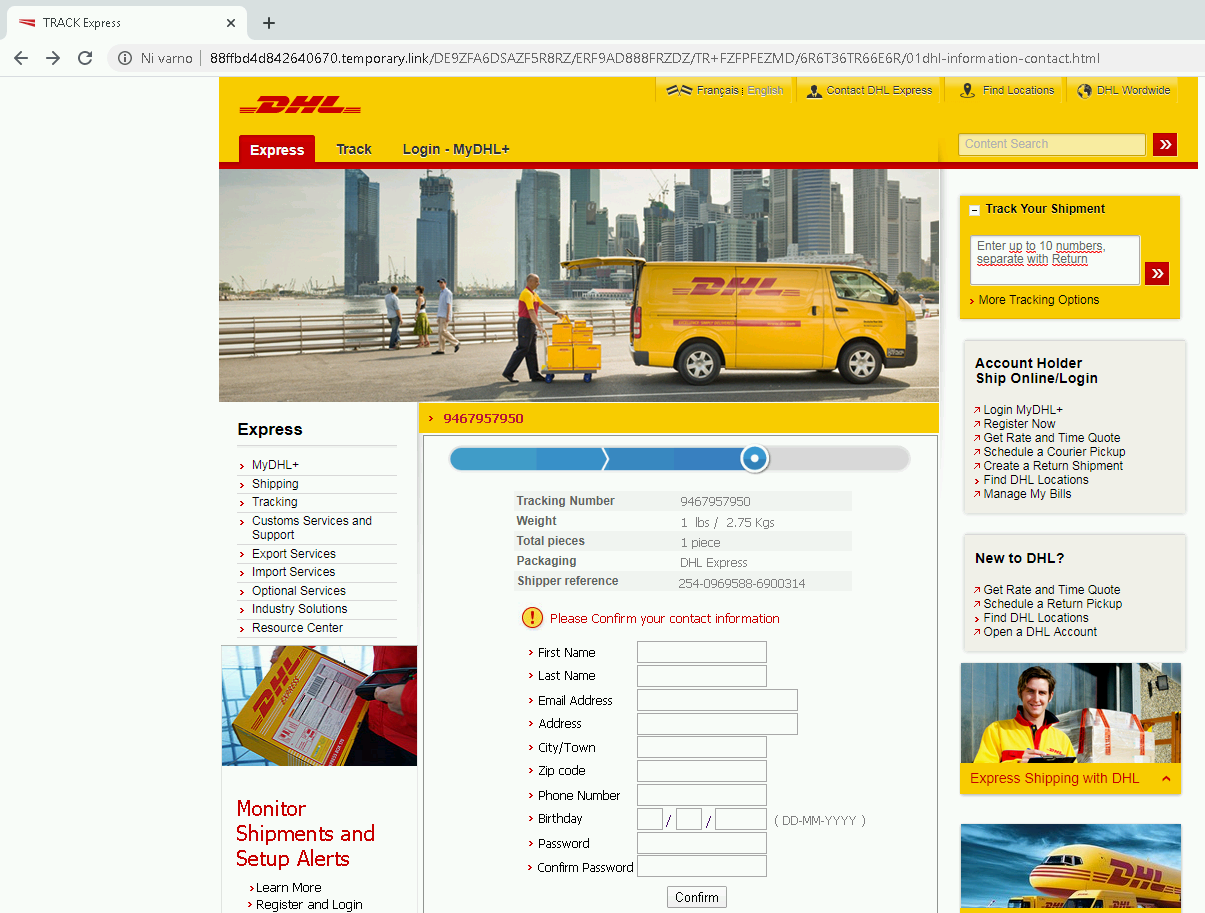Submit the Track Your Shipment arrow button
The width and height of the screenshot is (1205, 913).
point(1157,273)
